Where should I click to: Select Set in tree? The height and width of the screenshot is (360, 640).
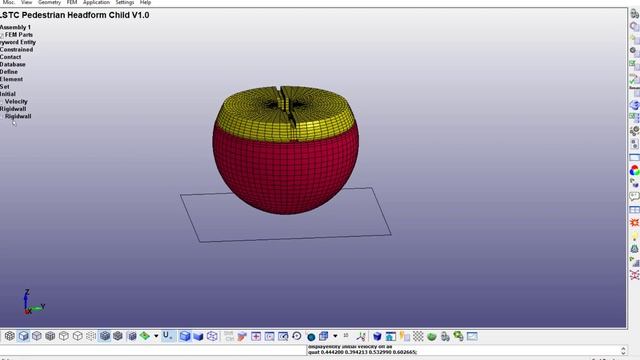pos(4,87)
